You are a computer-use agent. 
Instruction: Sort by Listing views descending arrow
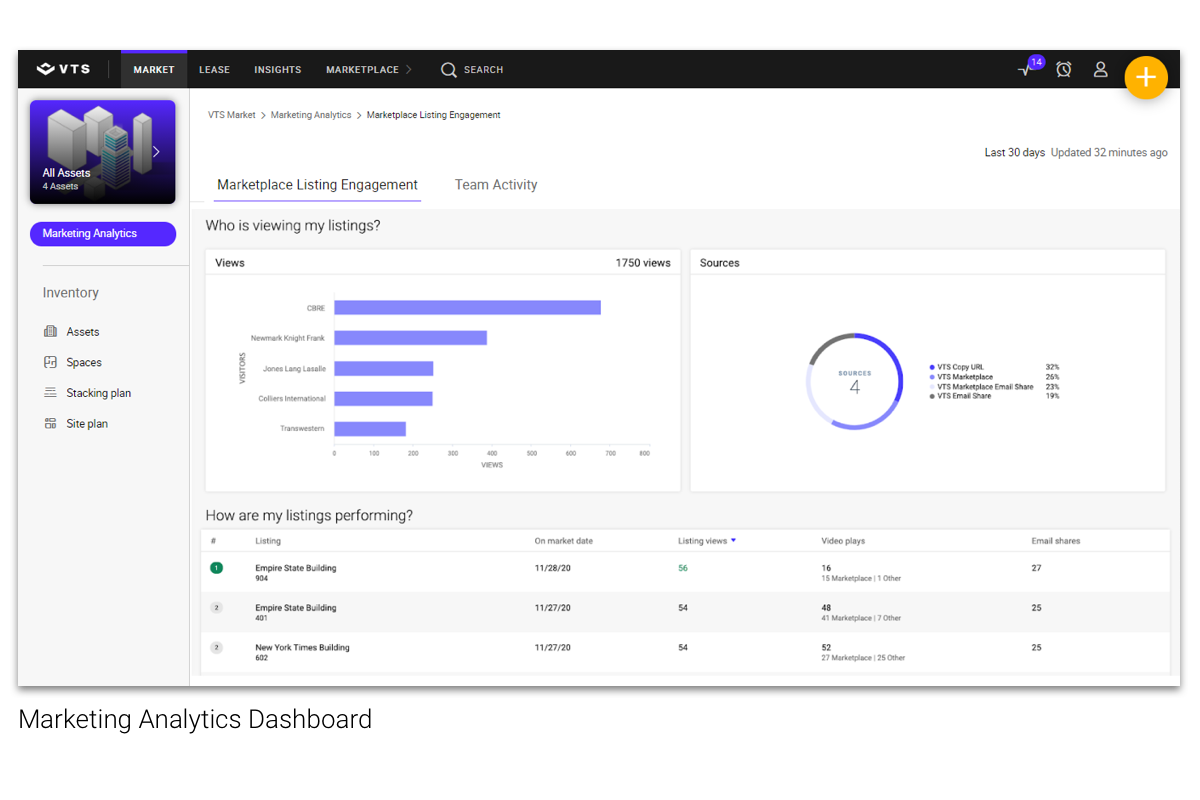coord(733,541)
